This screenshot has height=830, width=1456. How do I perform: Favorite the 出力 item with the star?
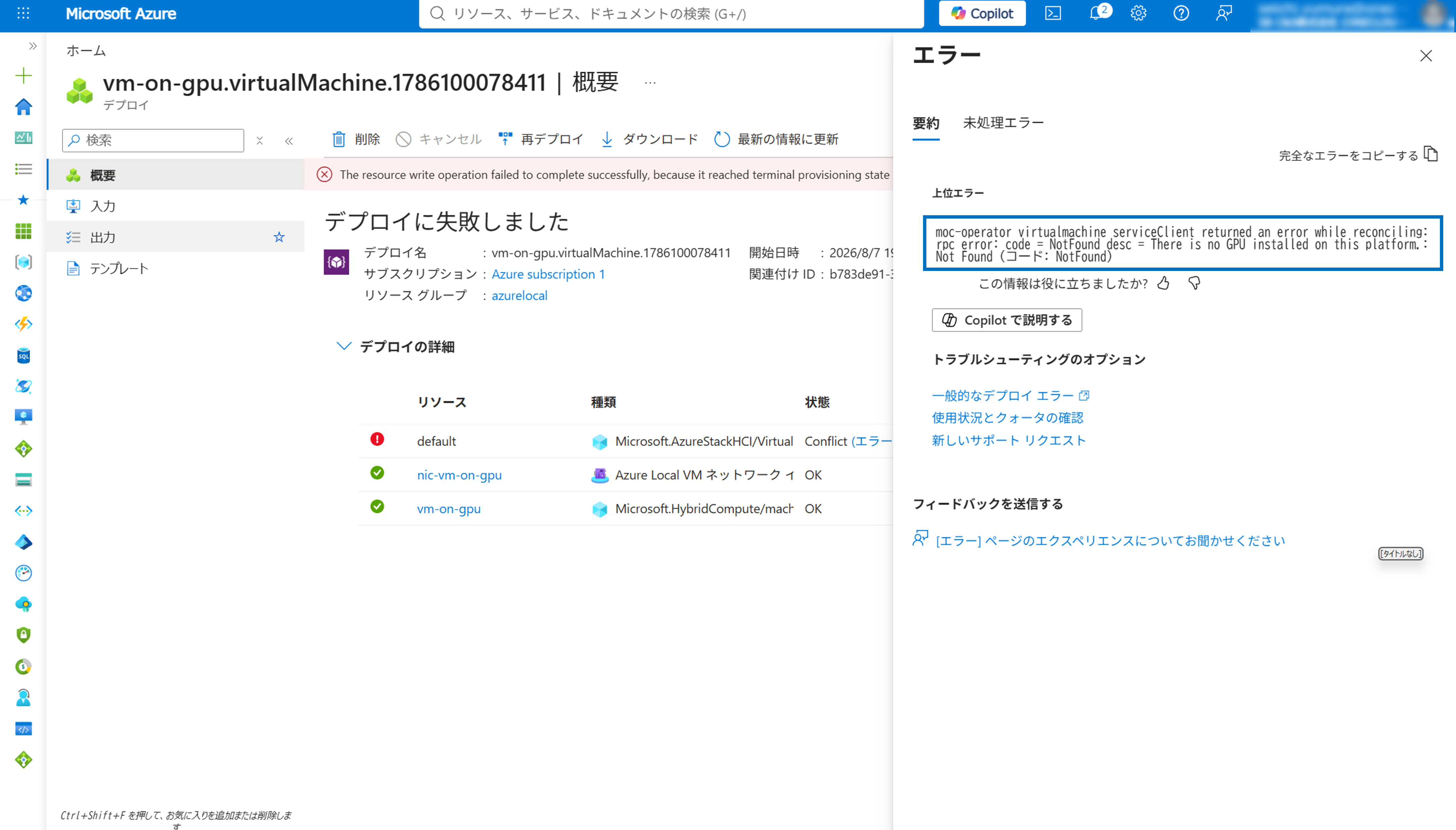[x=279, y=237]
